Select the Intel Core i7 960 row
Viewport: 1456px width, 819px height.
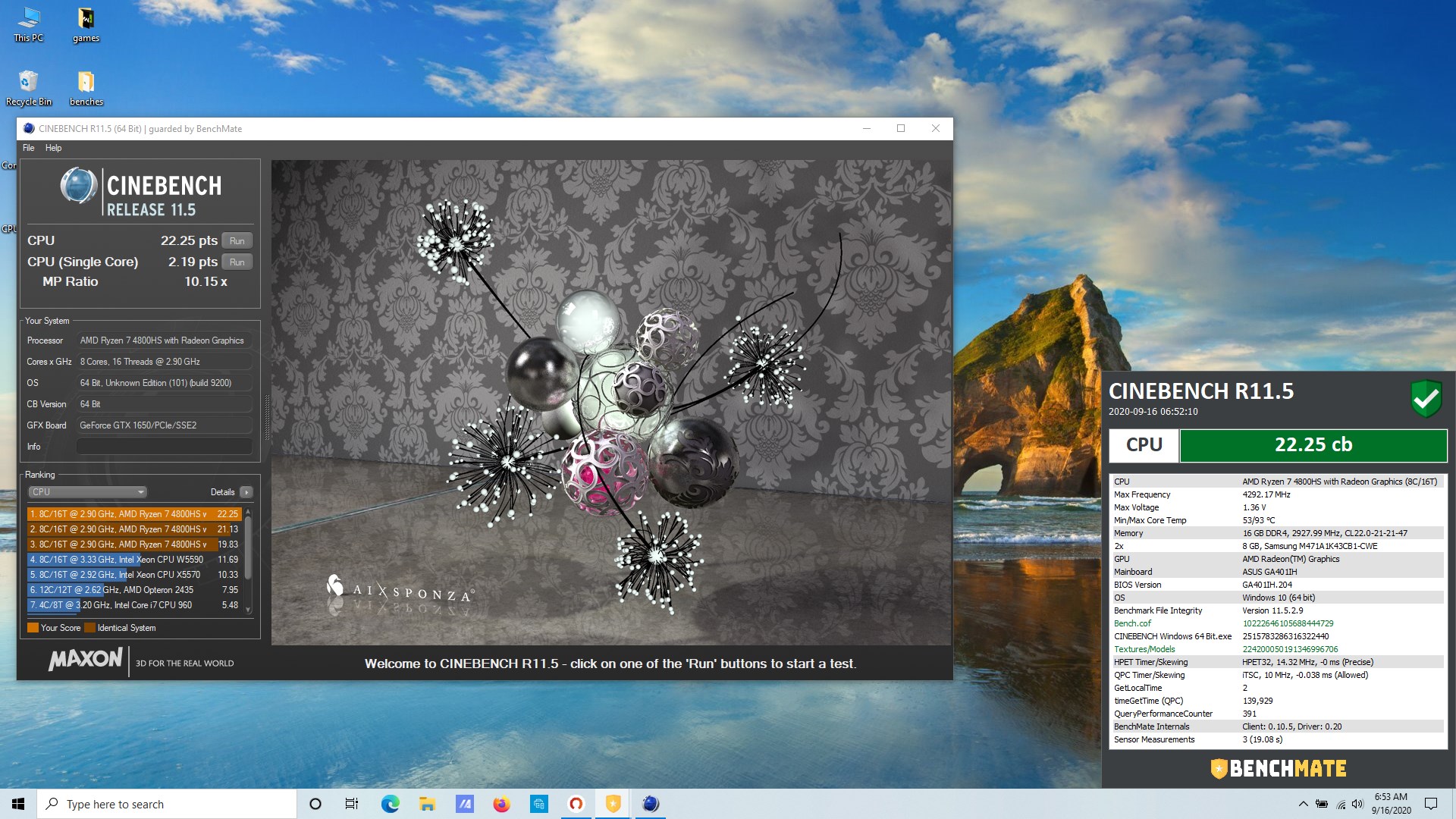tap(134, 604)
